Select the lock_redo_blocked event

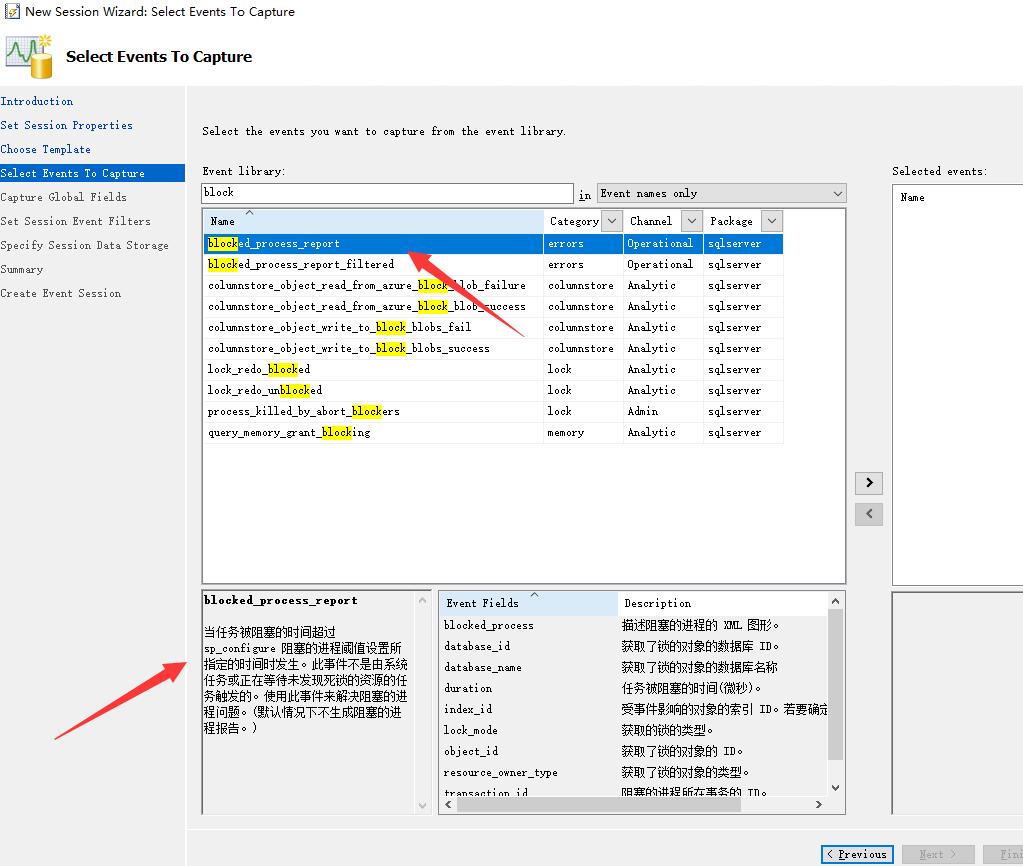tap(493, 369)
